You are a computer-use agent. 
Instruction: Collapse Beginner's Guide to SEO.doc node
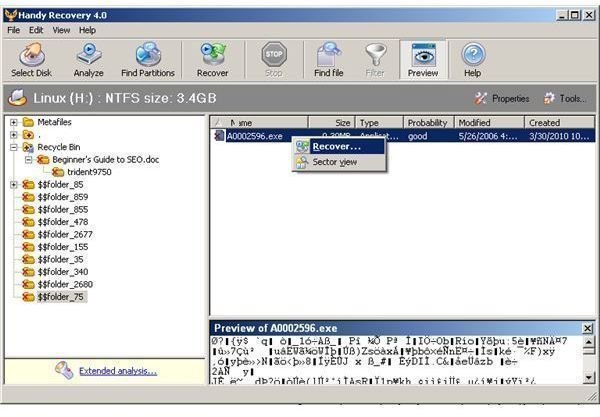tap(29, 160)
